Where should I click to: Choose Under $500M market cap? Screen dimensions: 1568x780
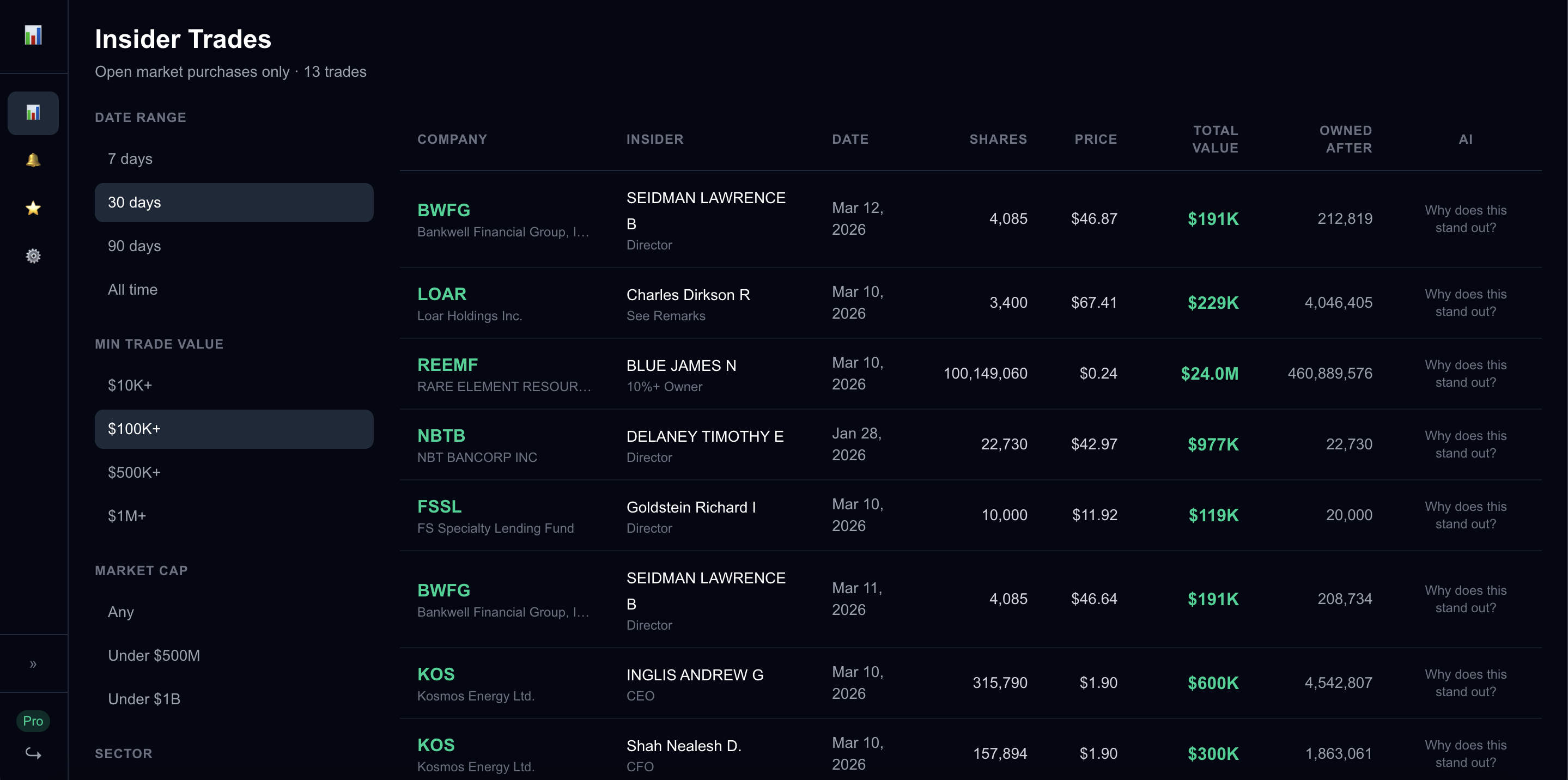point(234,655)
